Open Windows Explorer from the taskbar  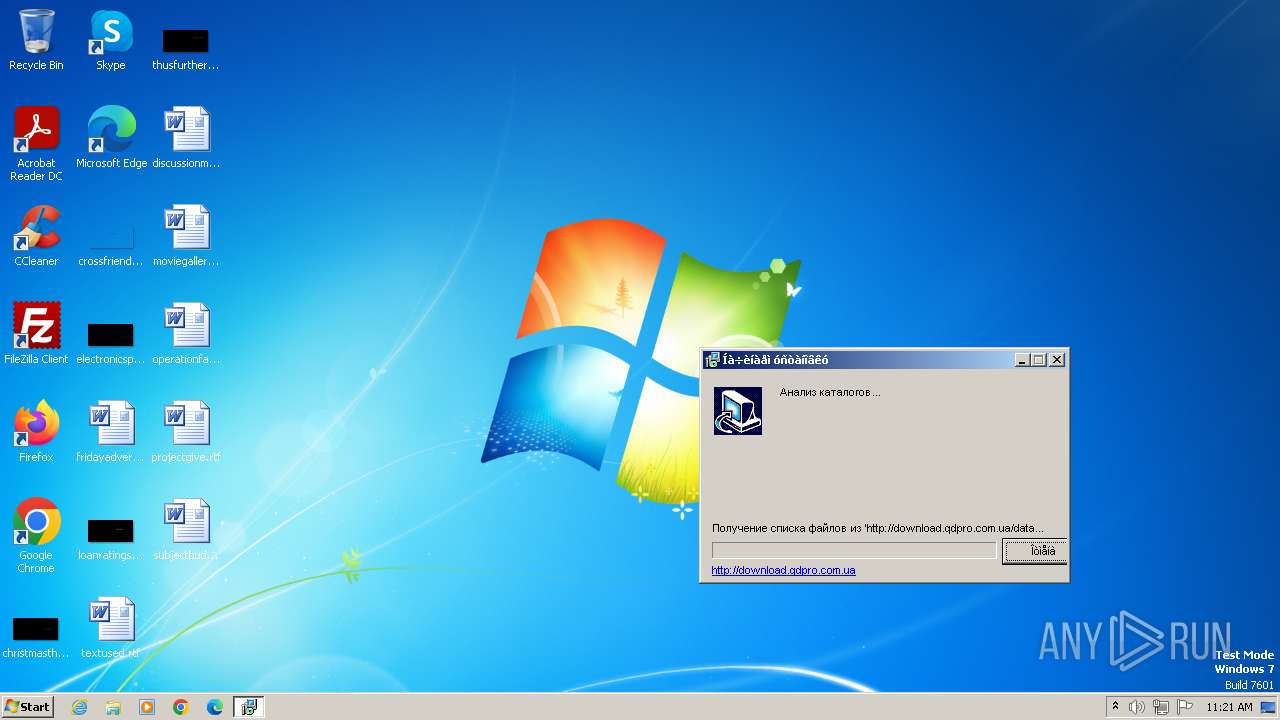pos(113,707)
